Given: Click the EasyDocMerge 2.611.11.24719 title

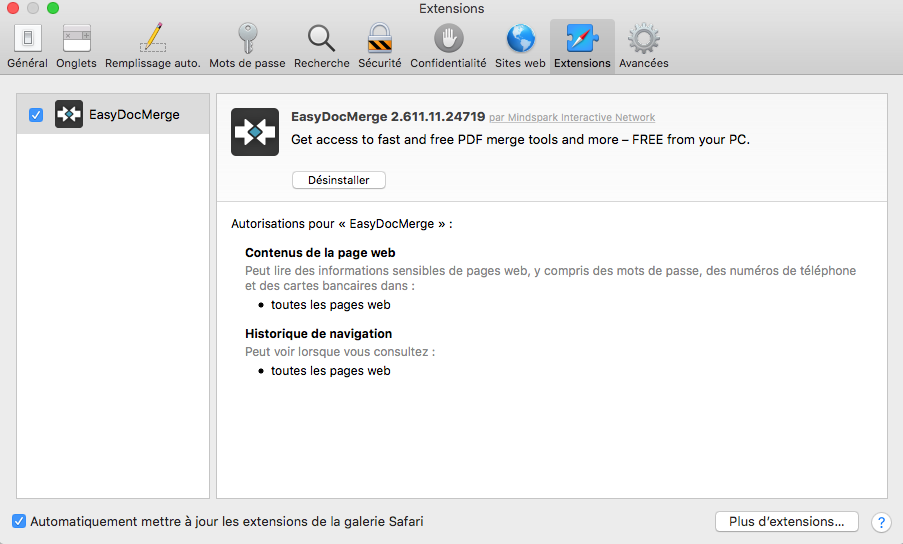Looking at the screenshot, I should tap(388, 117).
